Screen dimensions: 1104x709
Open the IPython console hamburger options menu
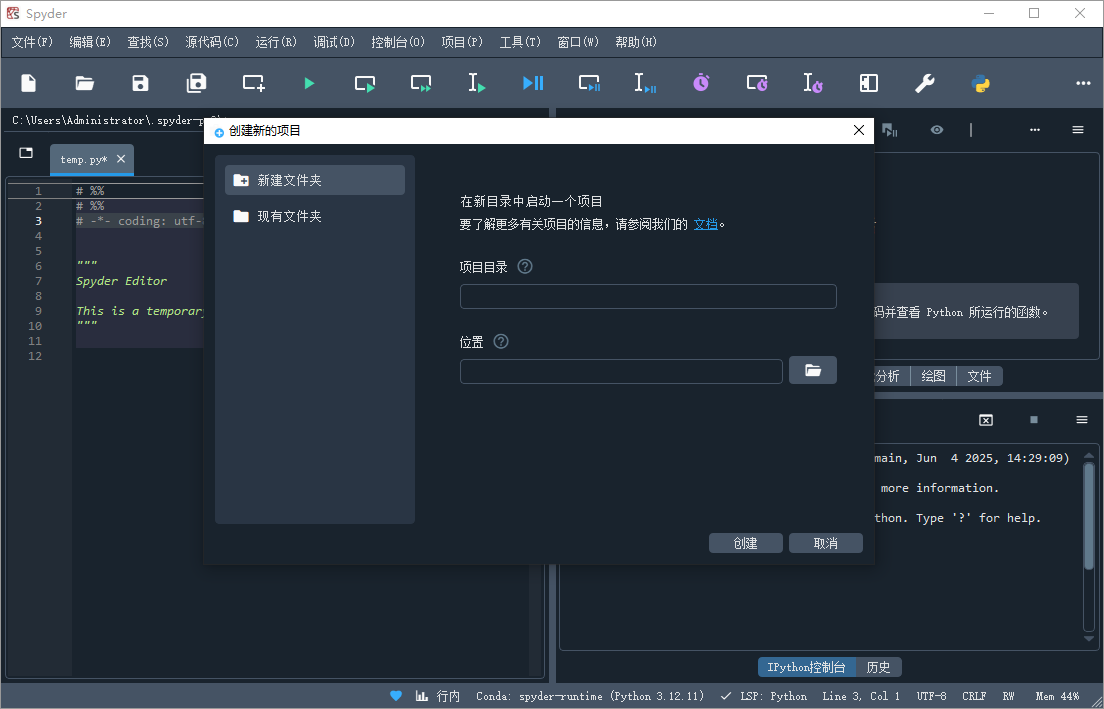(x=1082, y=420)
